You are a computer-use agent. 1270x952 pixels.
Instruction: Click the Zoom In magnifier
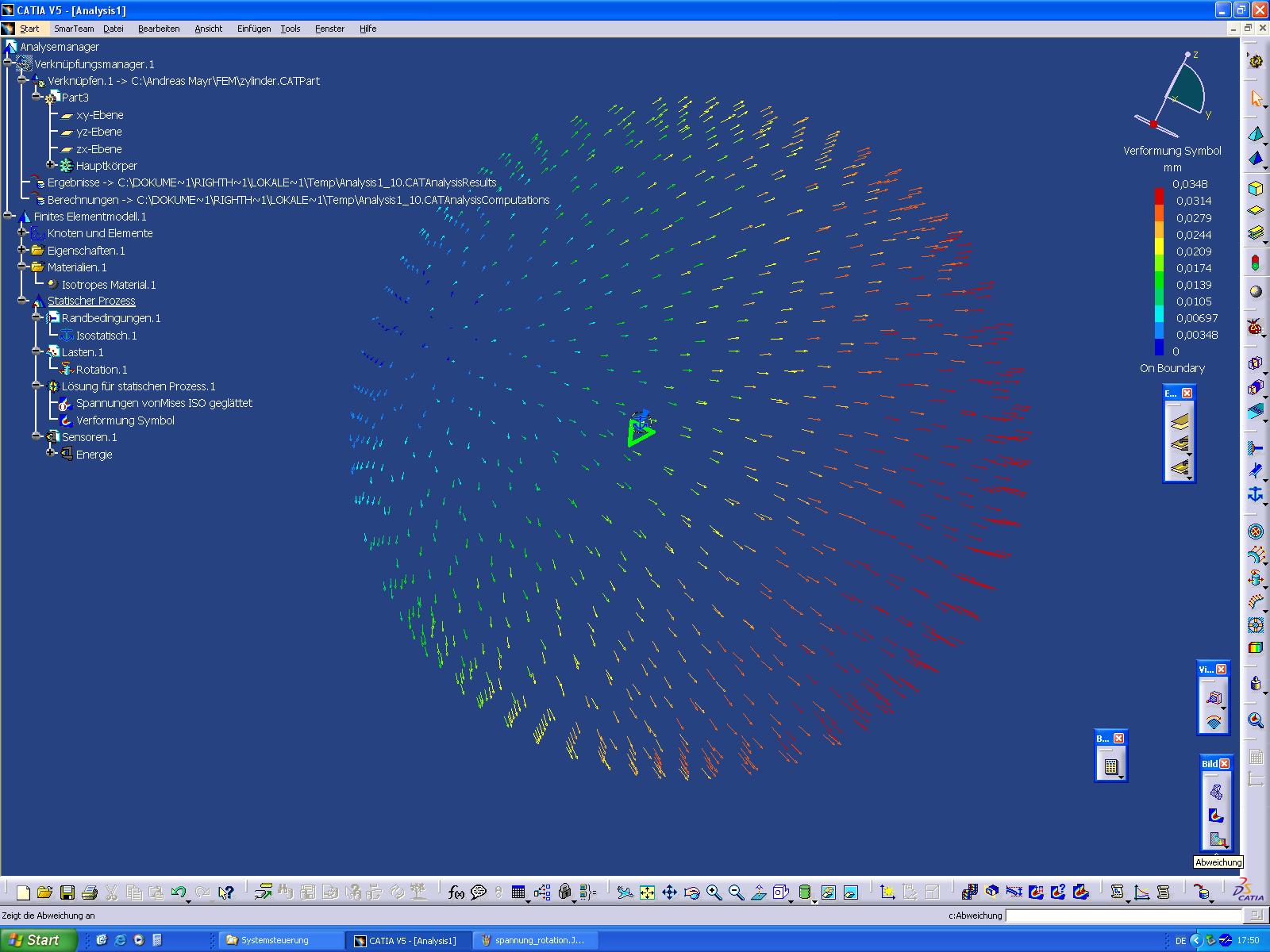[x=714, y=892]
